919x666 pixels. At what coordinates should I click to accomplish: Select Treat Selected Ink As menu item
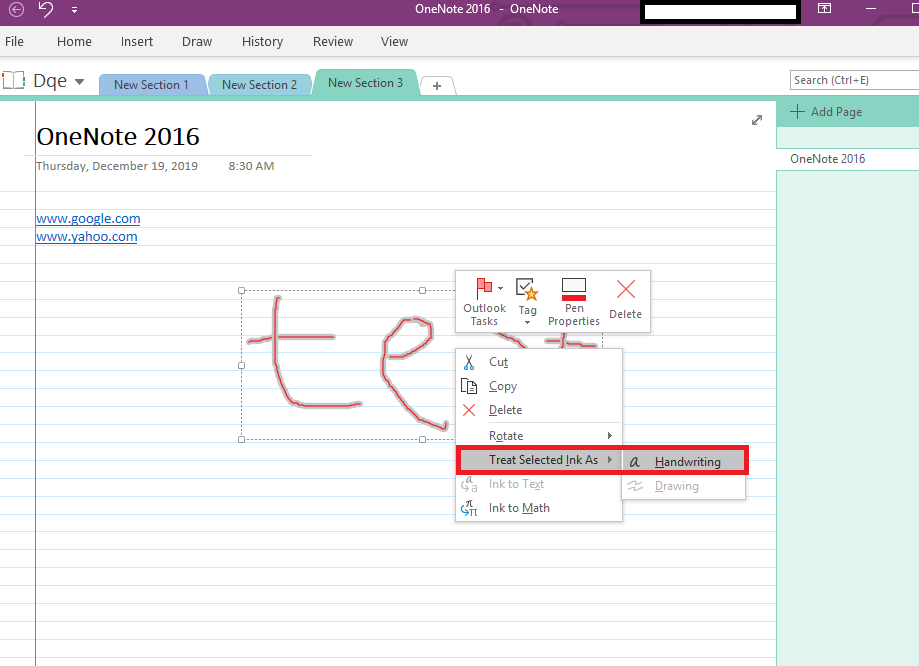[539, 460]
